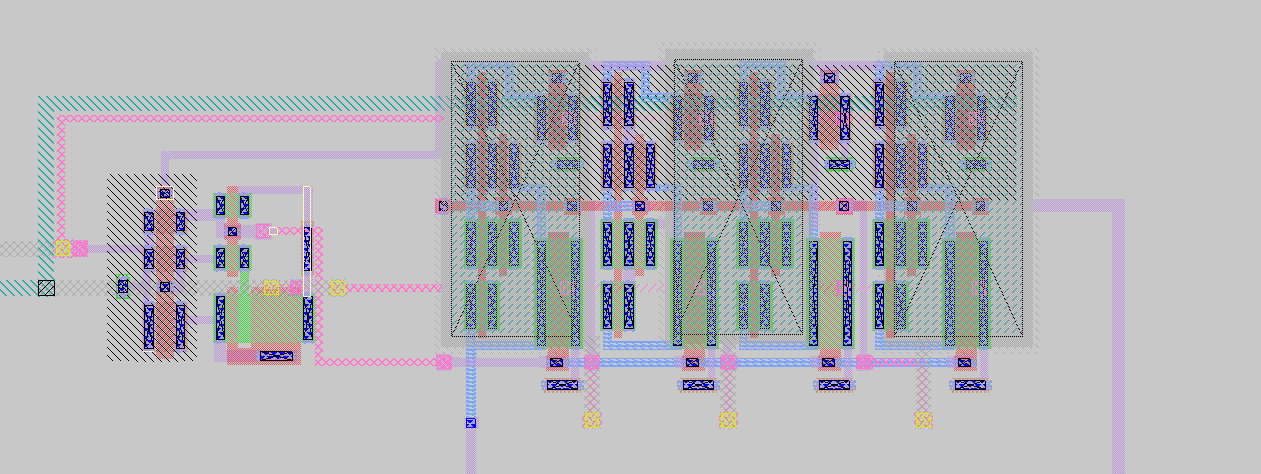Click the leftmost yellow pin below main block
Viewport: 1261px width, 474px height.
pos(592,420)
